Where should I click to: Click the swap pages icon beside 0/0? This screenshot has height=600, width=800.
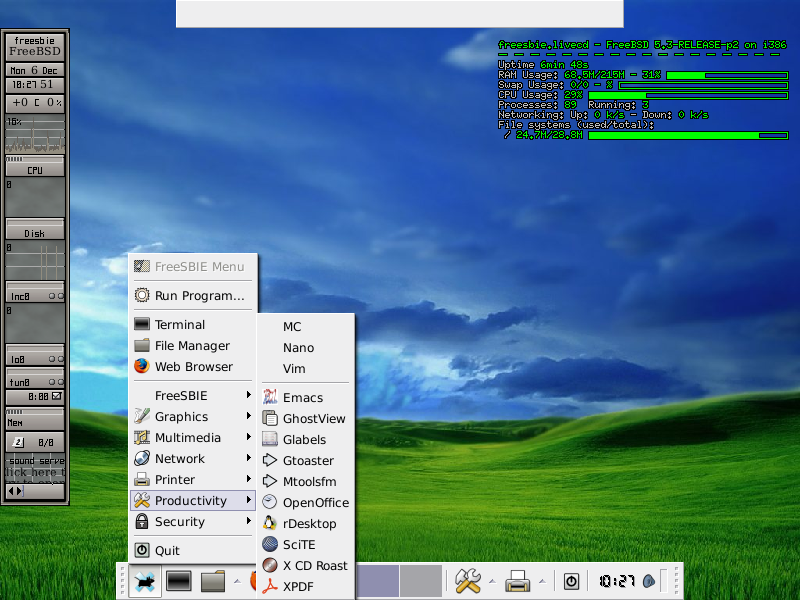point(18,442)
